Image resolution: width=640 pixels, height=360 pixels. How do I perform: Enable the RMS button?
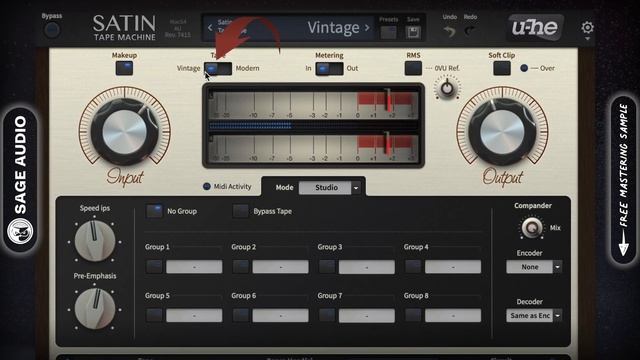pyautogui.click(x=413, y=68)
